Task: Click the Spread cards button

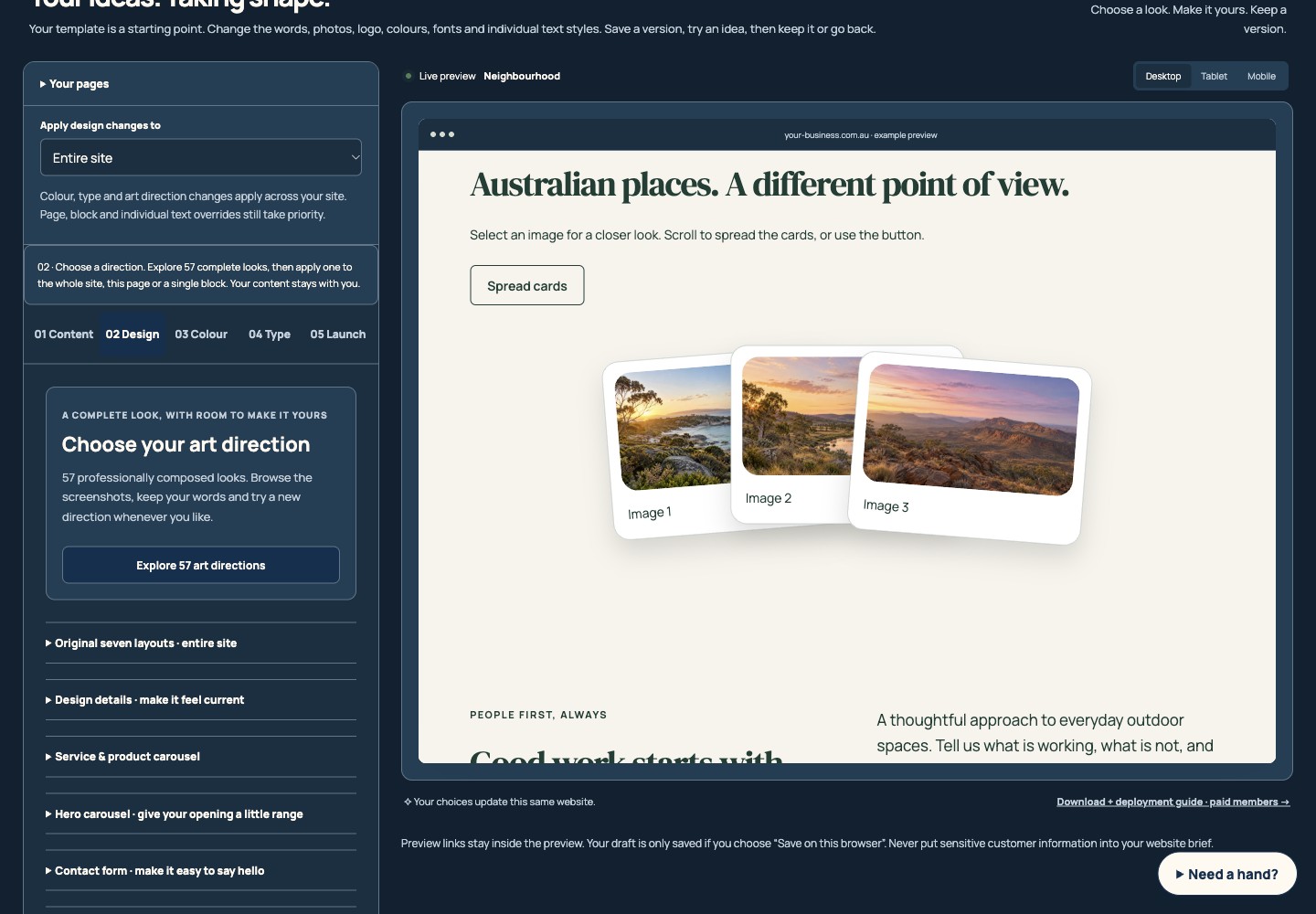Action: [x=527, y=286]
